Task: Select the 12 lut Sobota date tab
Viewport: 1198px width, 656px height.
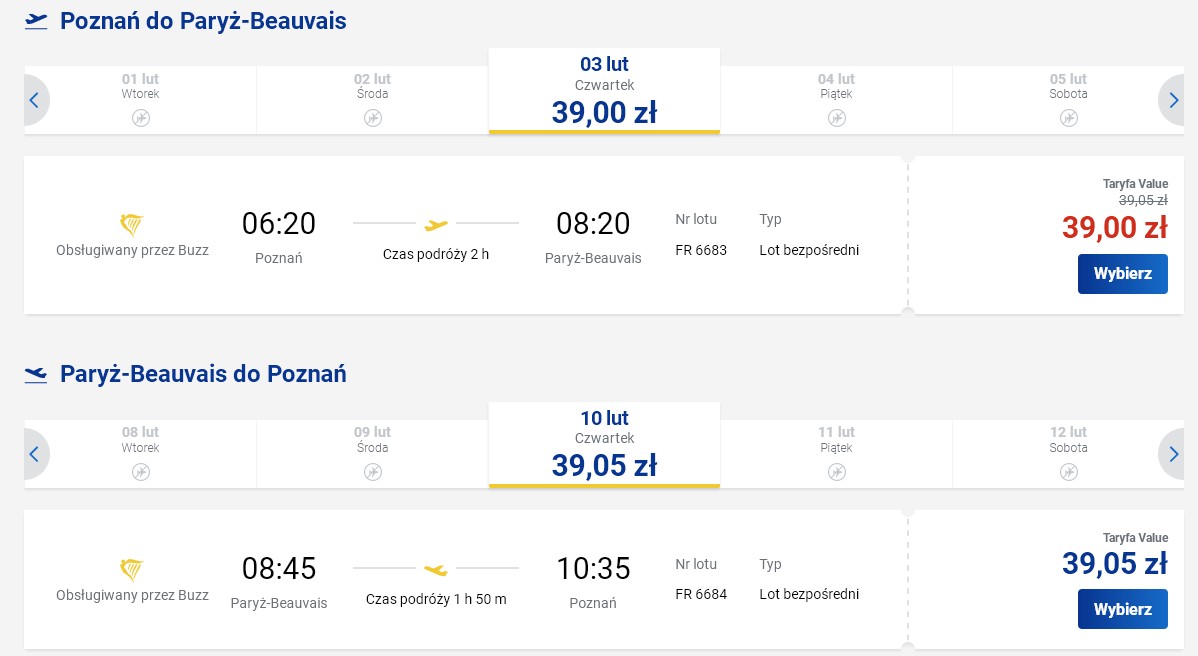Action: coord(1068,454)
